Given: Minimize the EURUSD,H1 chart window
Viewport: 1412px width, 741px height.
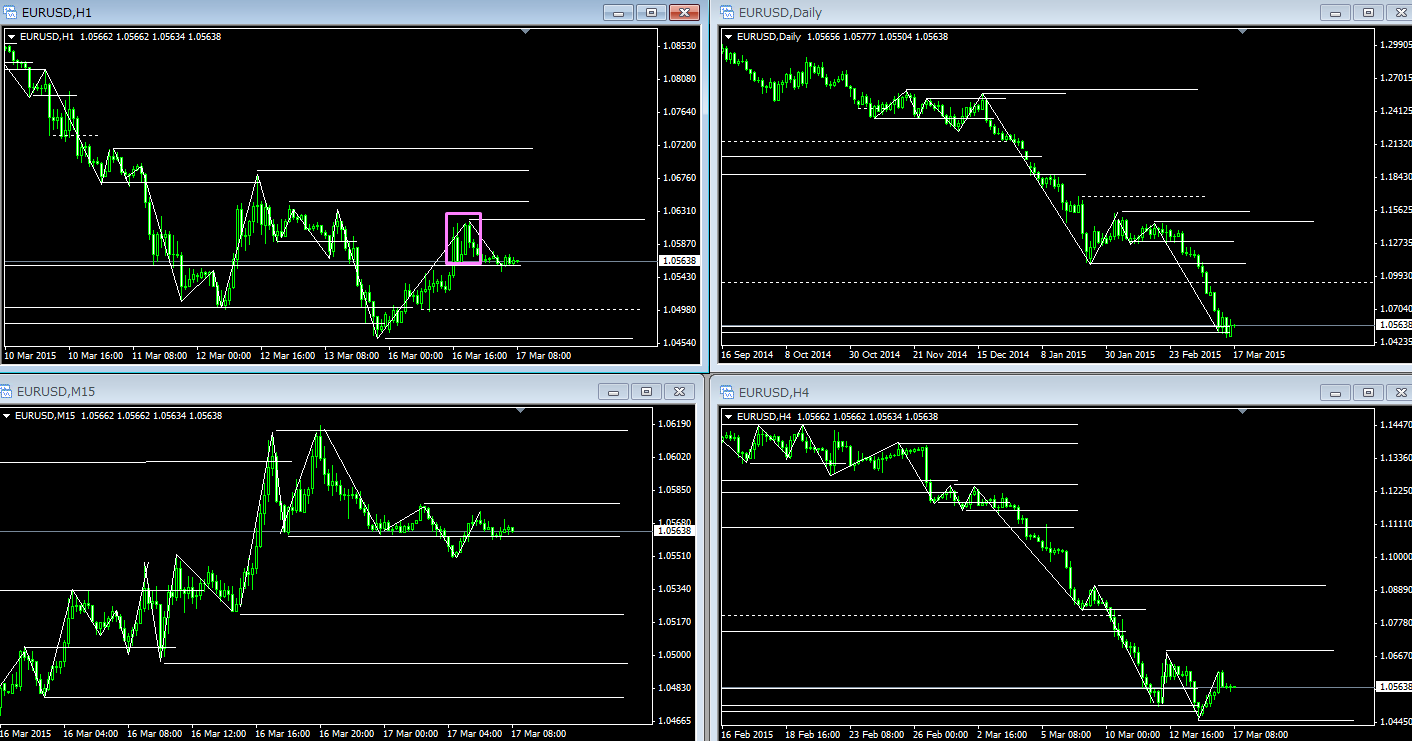Looking at the screenshot, I should [x=619, y=13].
